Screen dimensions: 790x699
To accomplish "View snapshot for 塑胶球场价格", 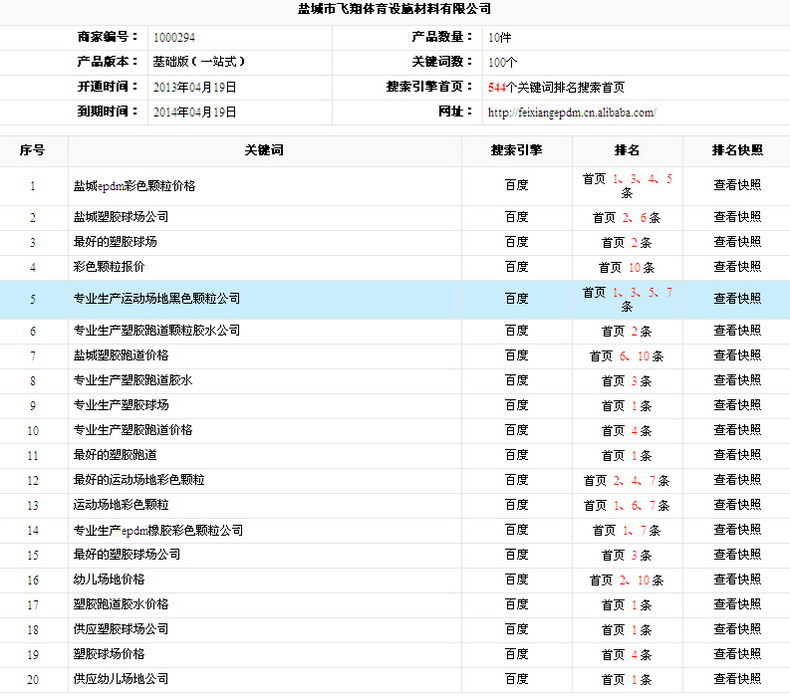I will [x=737, y=654].
